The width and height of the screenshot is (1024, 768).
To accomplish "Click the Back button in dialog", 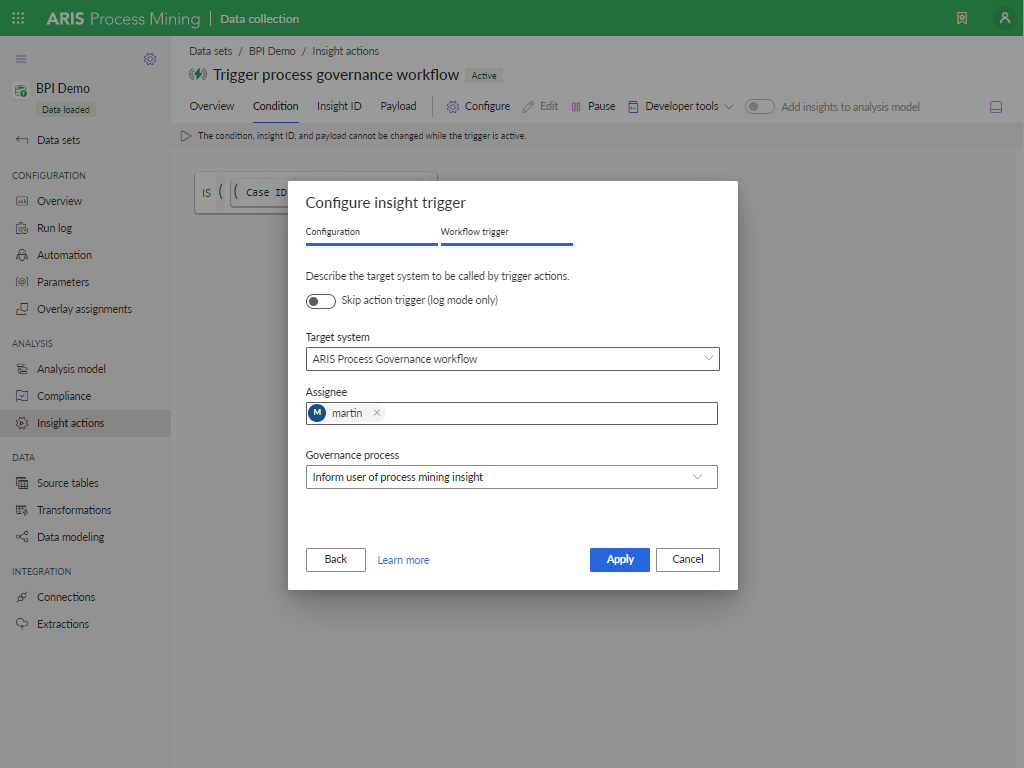I will point(336,560).
